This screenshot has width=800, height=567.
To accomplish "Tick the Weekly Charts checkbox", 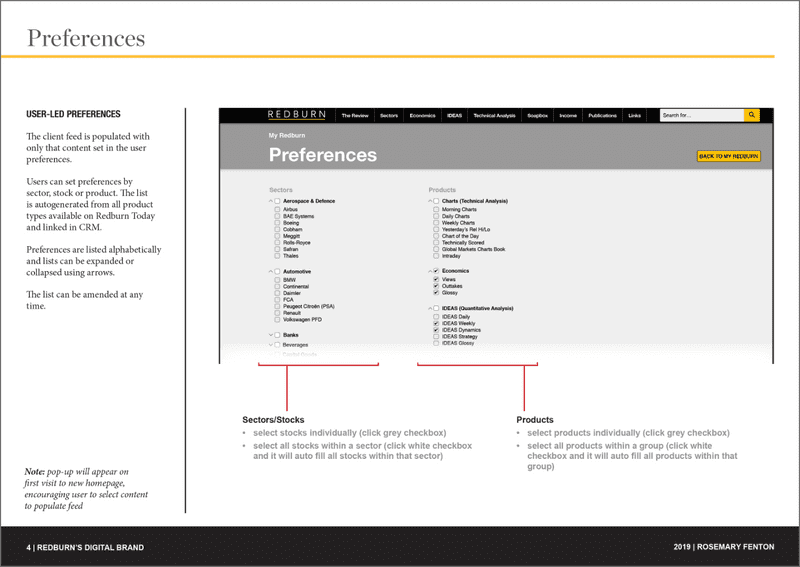I will (x=436, y=223).
